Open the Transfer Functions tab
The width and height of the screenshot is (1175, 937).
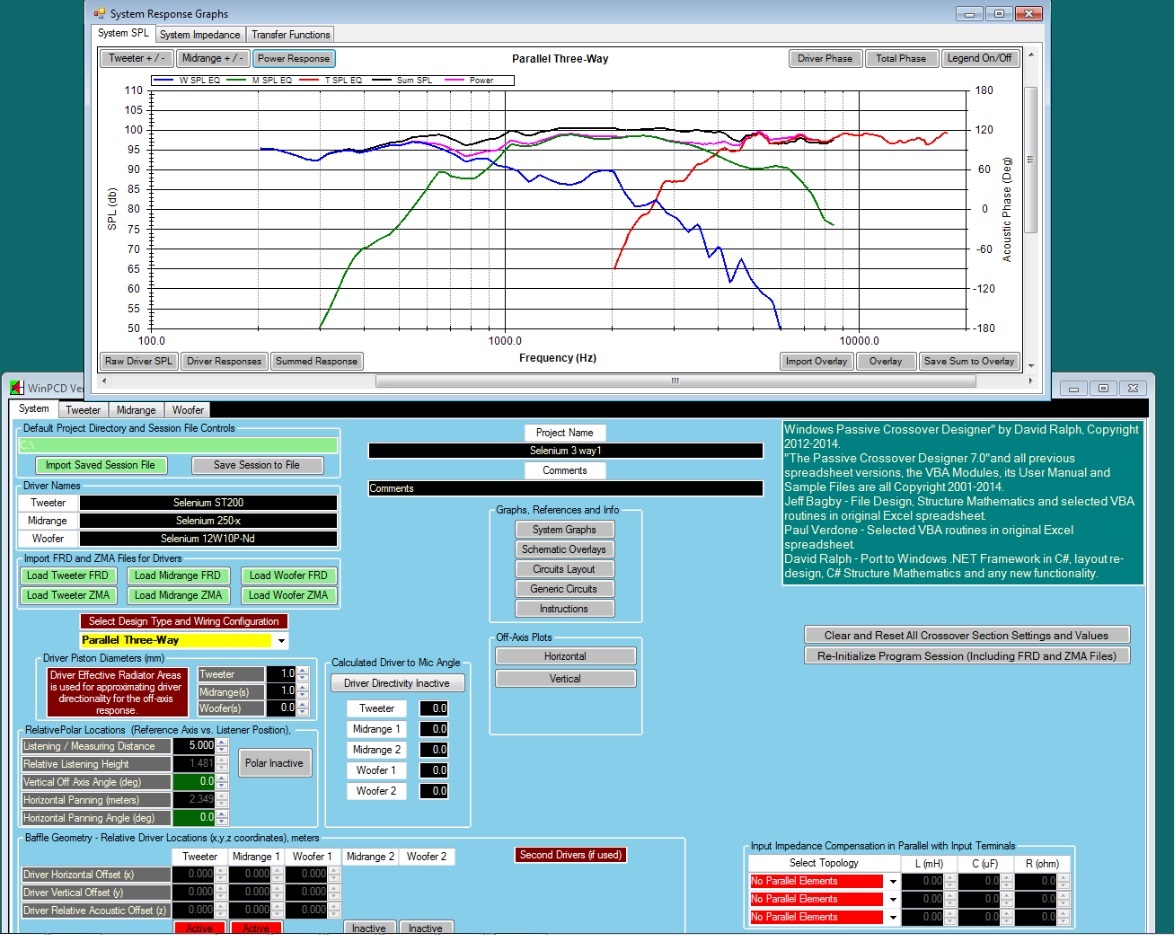pos(291,34)
